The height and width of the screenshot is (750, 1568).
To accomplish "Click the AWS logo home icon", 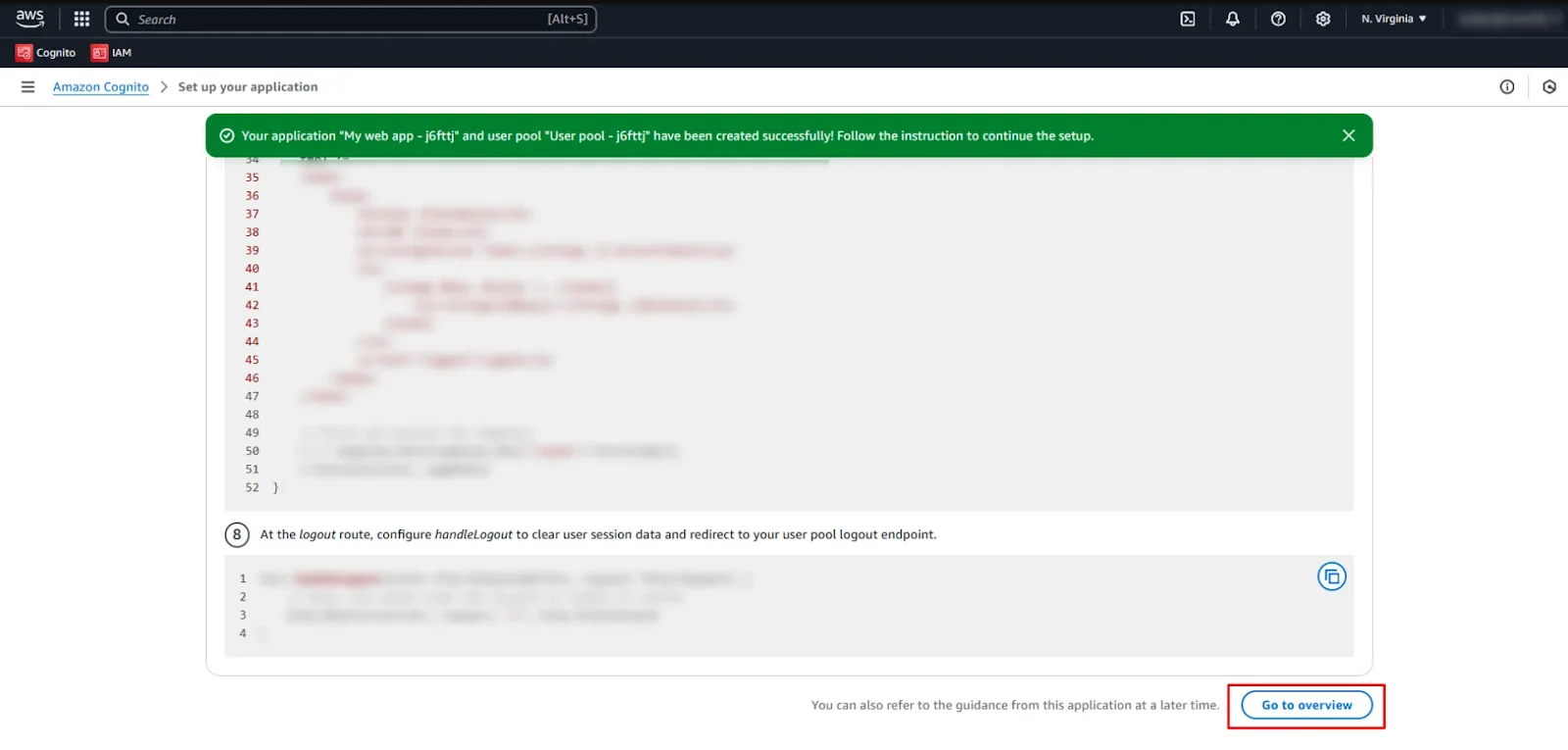I will pyautogui.click(x=29, y=19).
